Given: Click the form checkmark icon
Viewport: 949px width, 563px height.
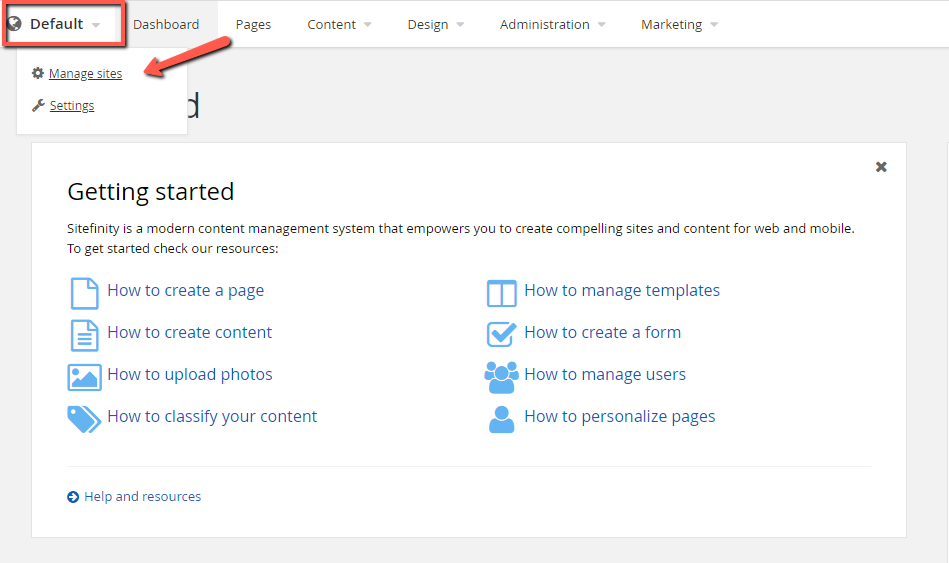Looking at the screenshot, I should click(501, 334).
